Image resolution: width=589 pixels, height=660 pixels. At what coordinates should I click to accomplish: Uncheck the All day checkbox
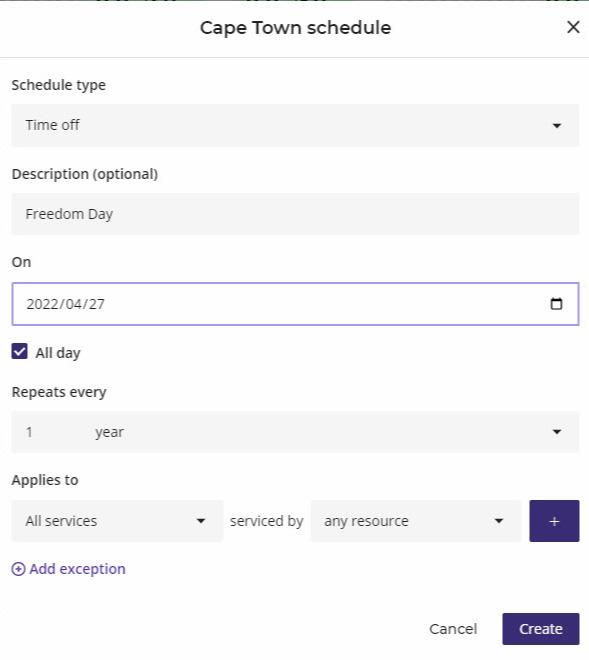[x=19, y=351]
